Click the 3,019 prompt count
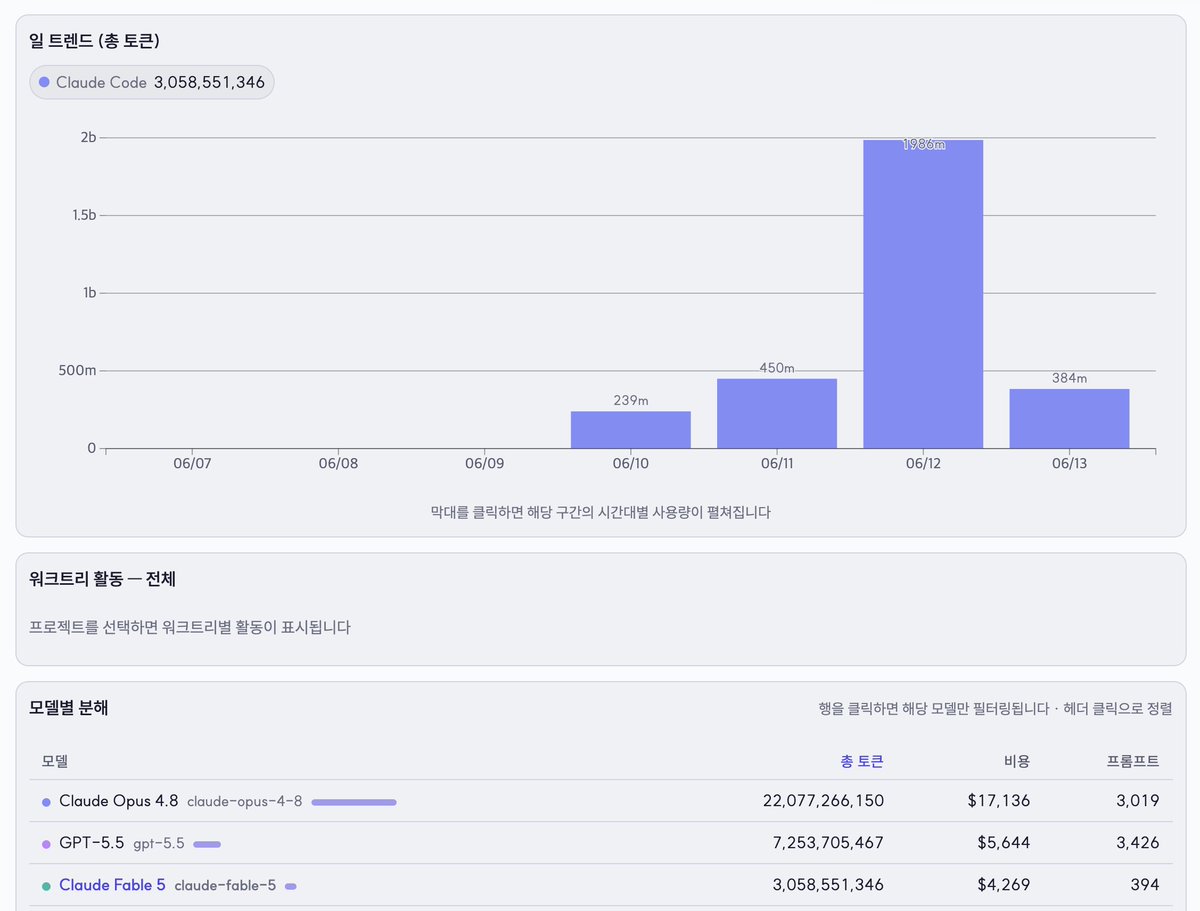Image resolution: width=1200 pixels, height=911 pixels. pyautogui.click(x=1138, y=801)
